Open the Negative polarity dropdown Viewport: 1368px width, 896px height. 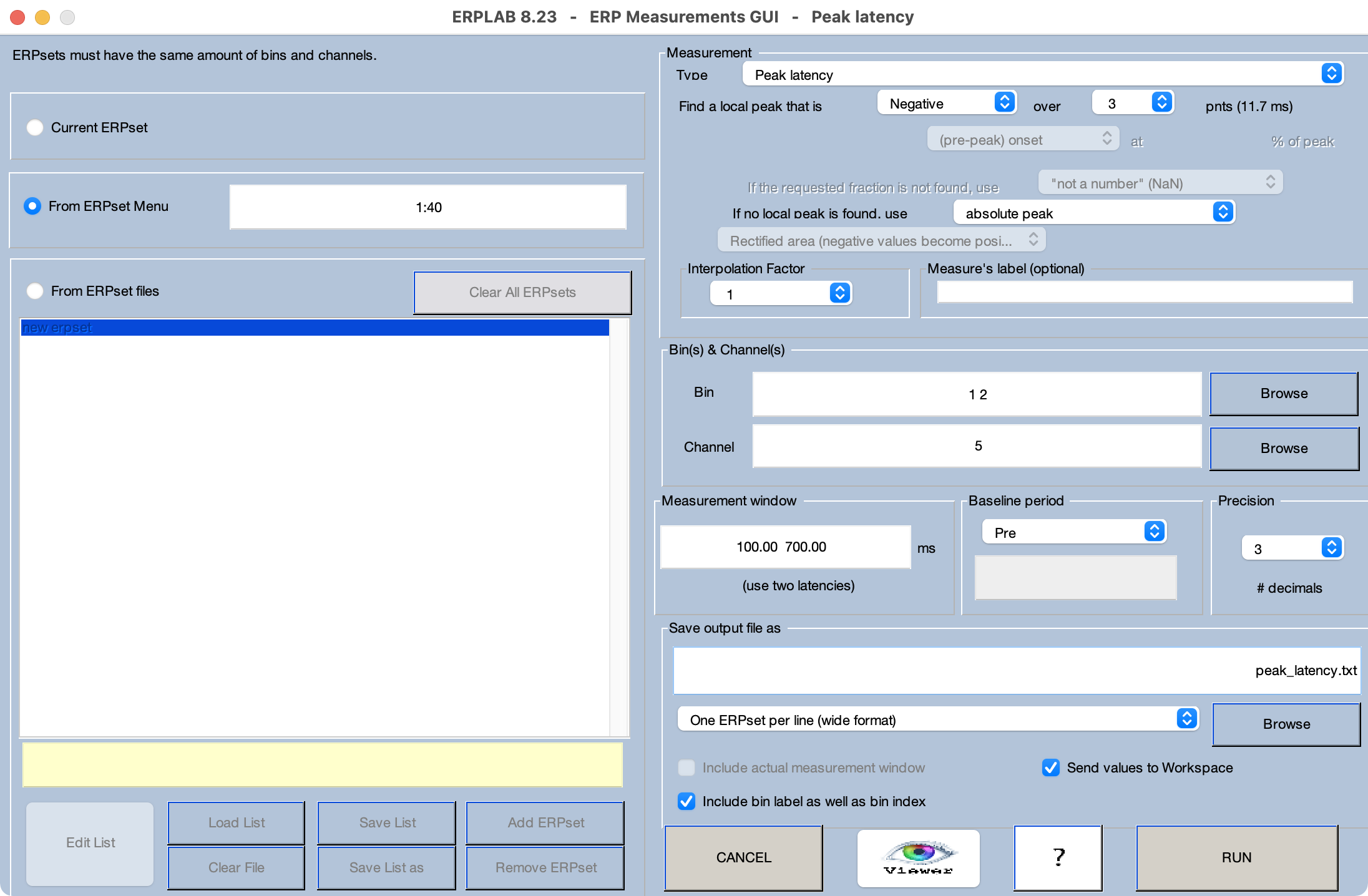946,103
